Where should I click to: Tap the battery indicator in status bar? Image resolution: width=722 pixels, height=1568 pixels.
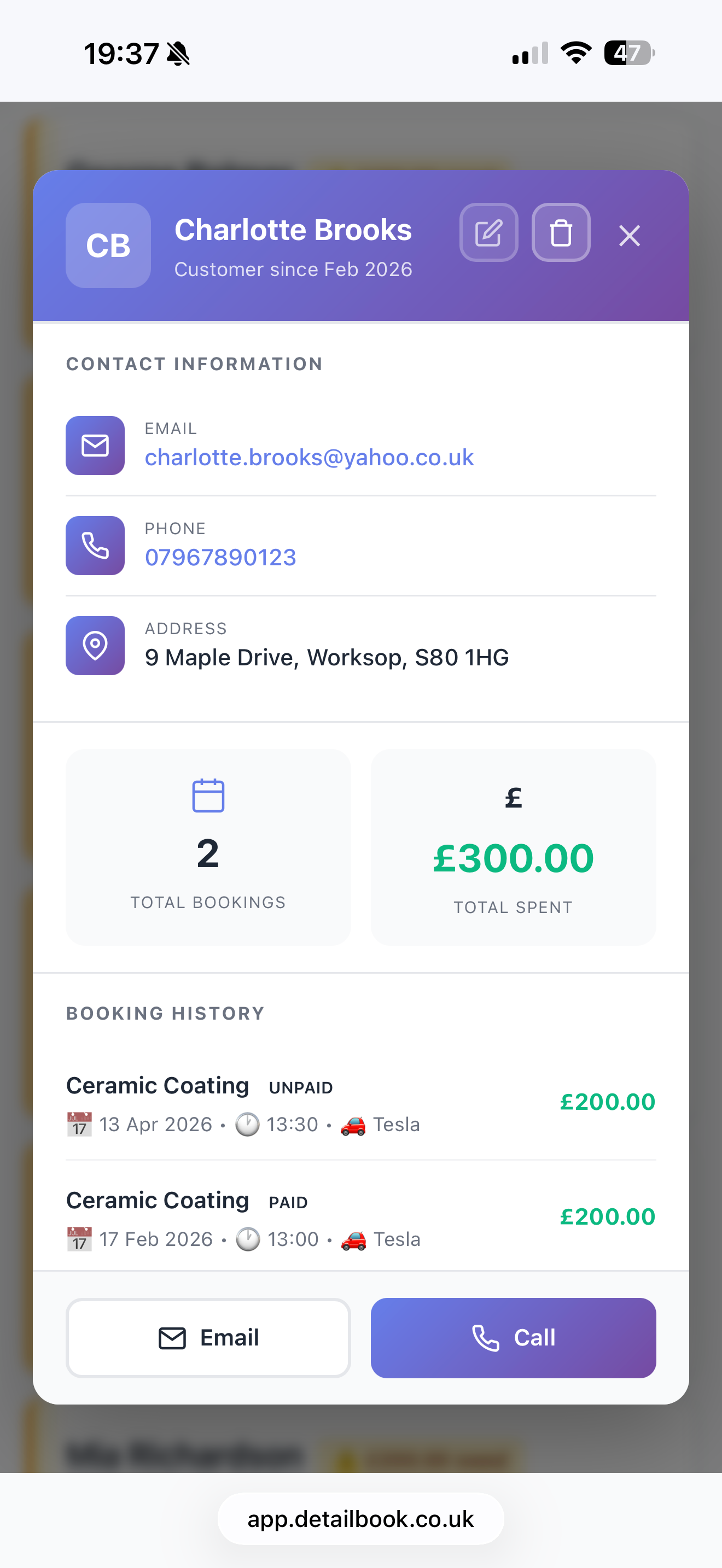[x=628, y=53]
